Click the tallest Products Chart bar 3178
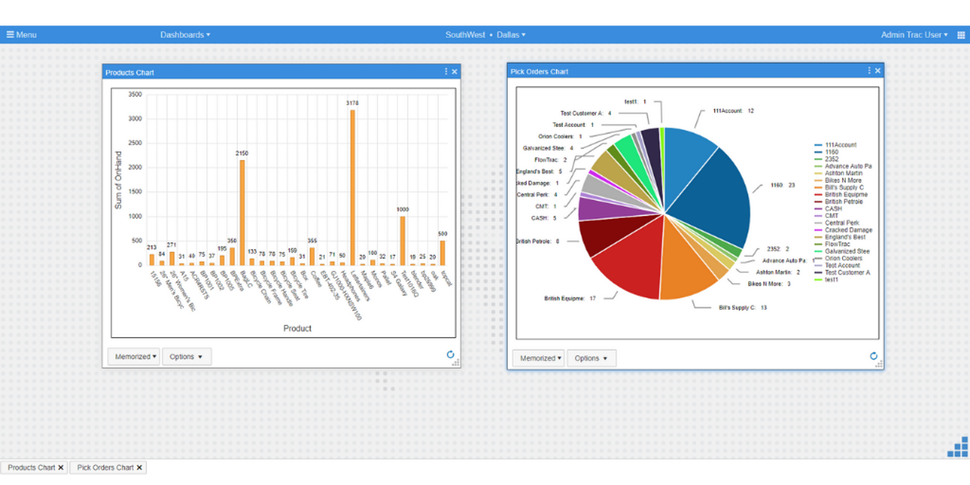The height and width of the screenshot is (485, 970). click(353, 187)
